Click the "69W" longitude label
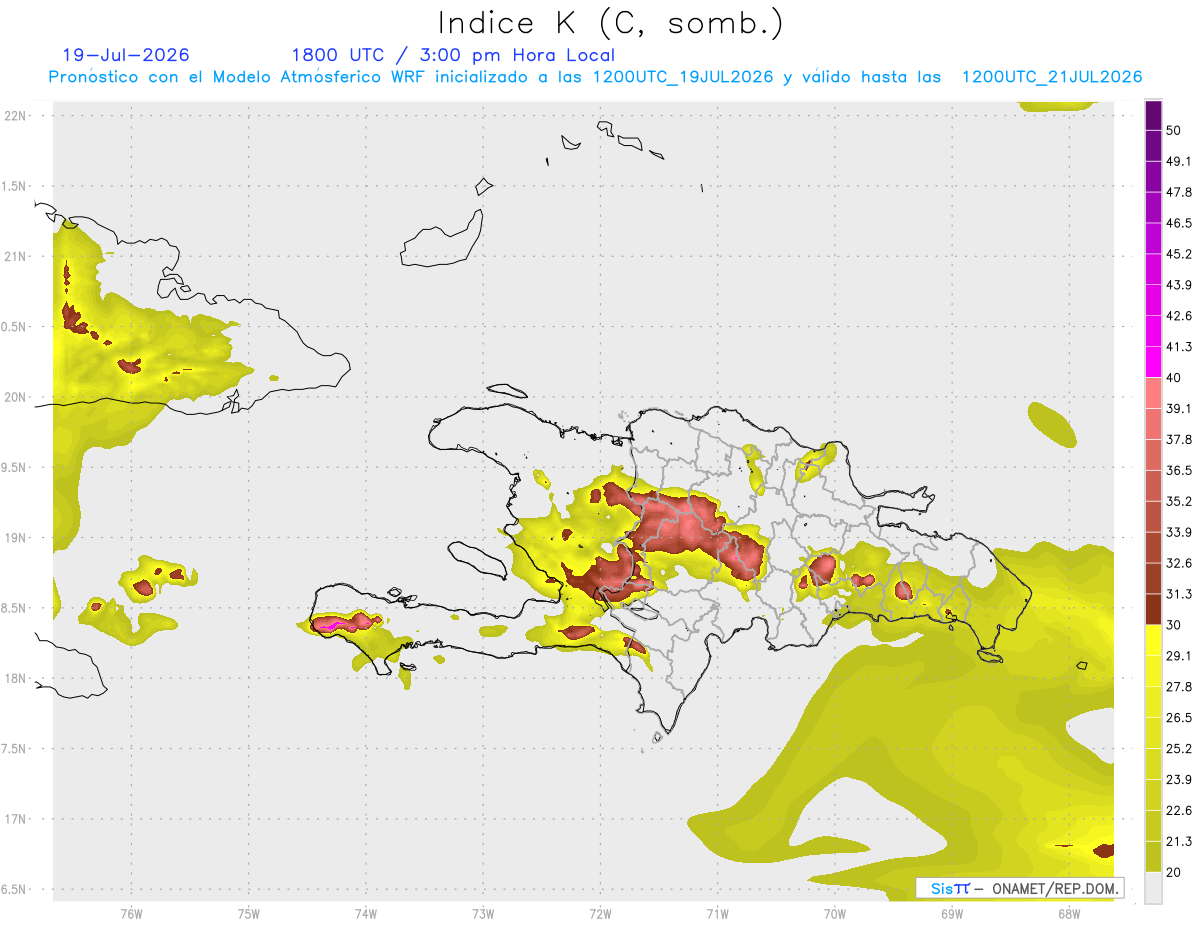The image size is (1200, 927). [x=952, y=913]
